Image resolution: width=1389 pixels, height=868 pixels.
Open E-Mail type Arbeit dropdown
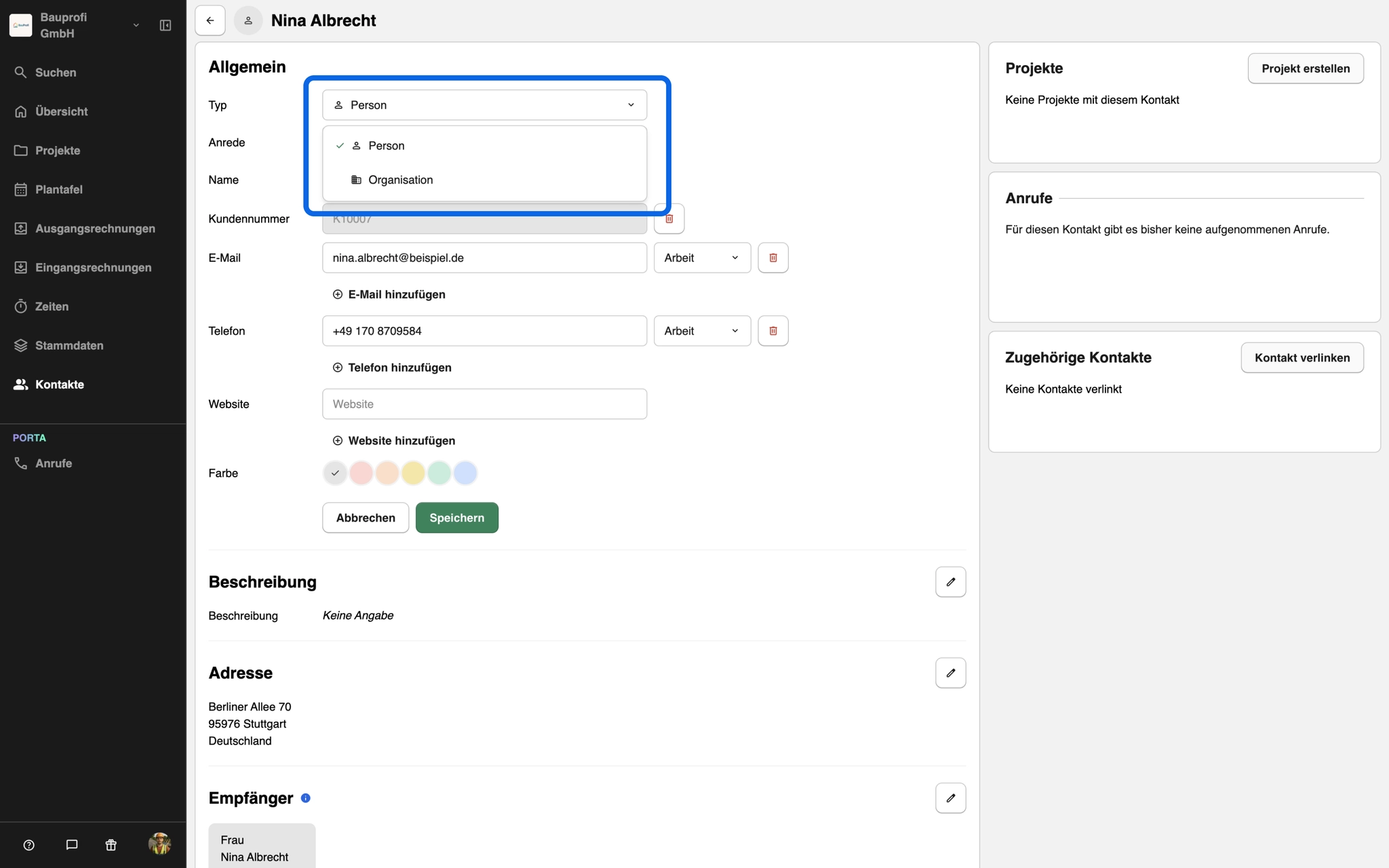(701, 258)
